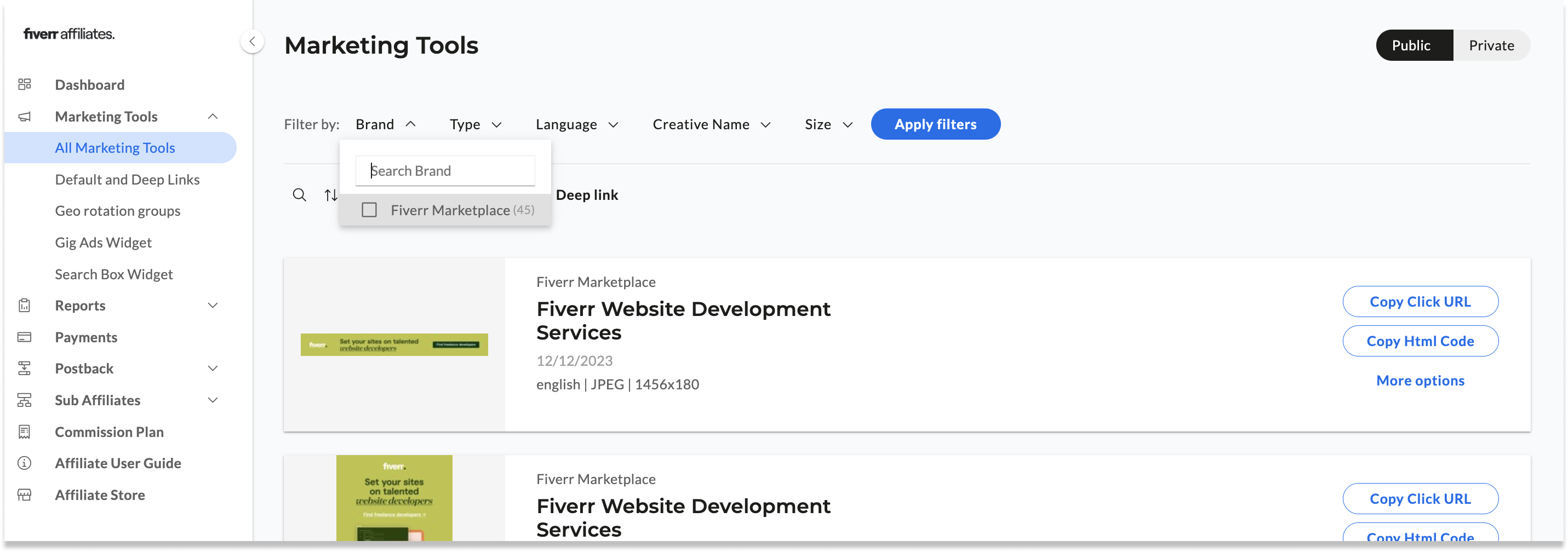
Task: Open the Language filter dropdown
Action: (x=576, y=124)
